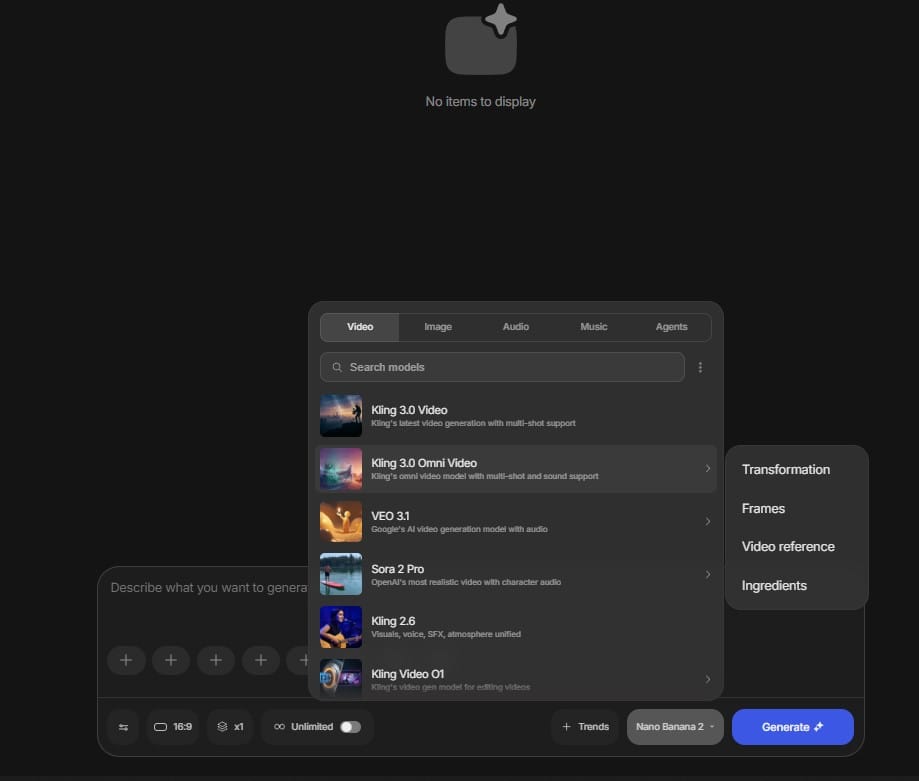The width and height of the screenshot is (919, 781).
Task: Click the x1 batch count layers icon
Action: tap(222, 727)
